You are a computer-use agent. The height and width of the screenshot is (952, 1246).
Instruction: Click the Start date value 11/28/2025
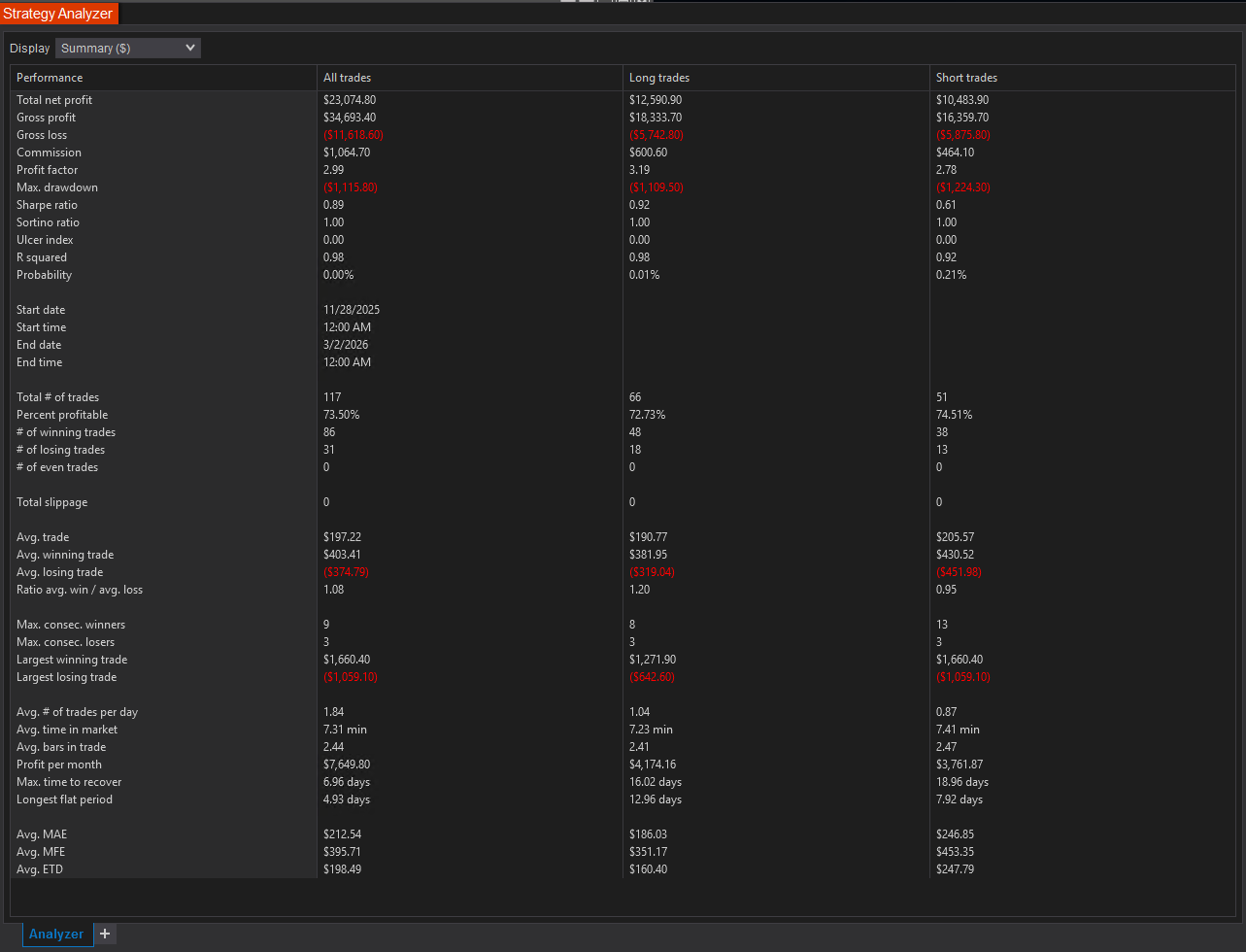click(352, 310)
